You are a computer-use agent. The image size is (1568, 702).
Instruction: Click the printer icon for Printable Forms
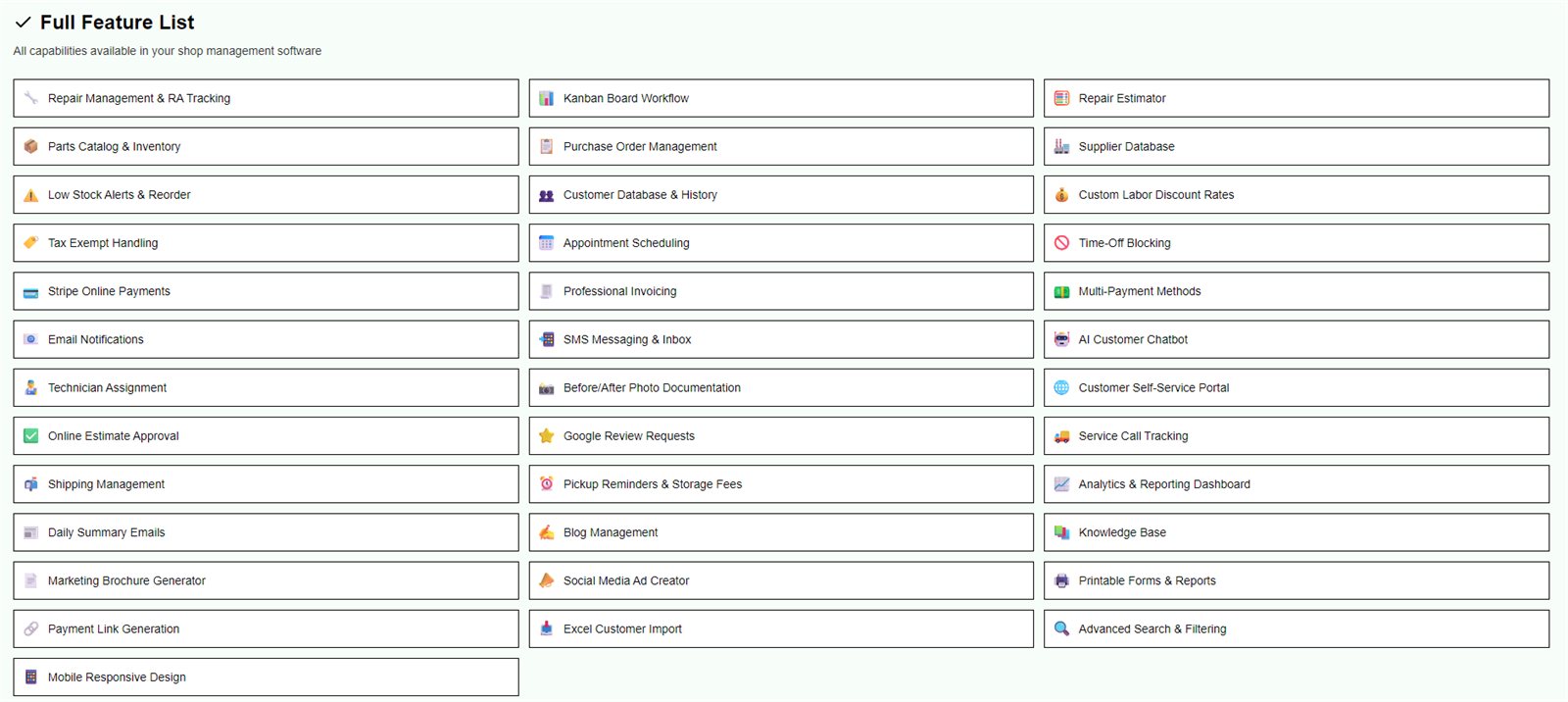(x=1061, y=580)
